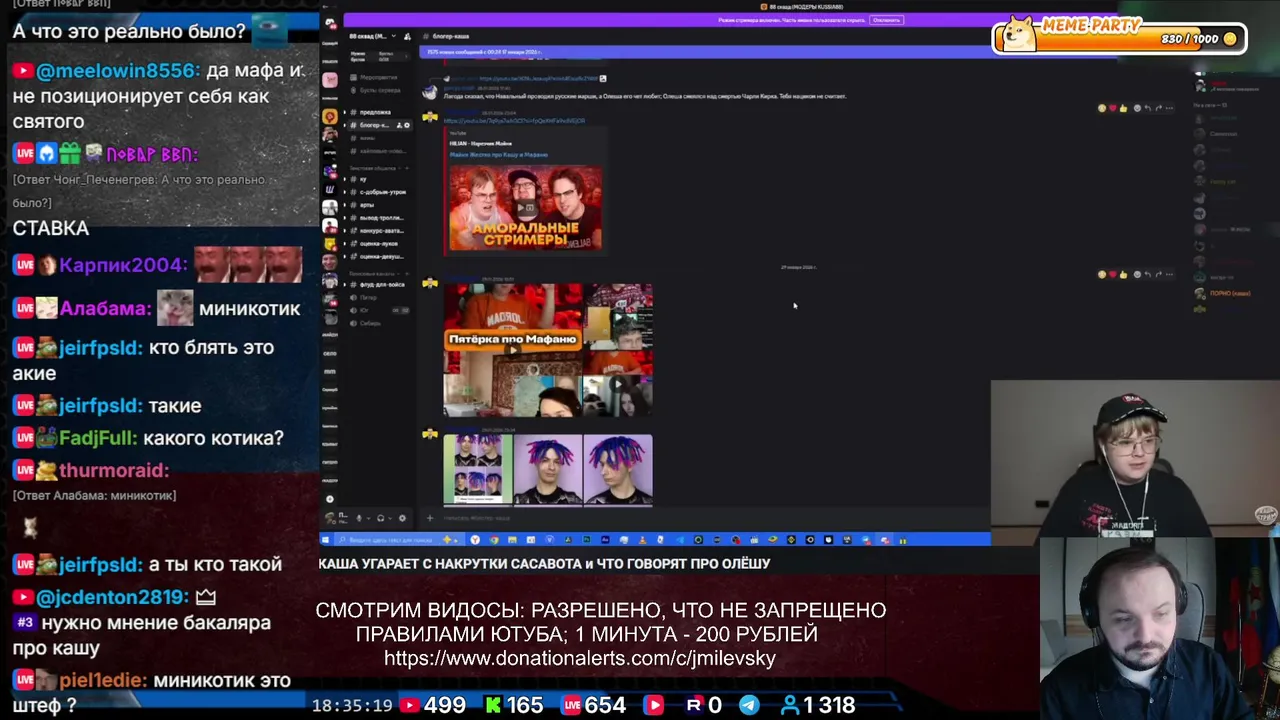Open After Effects from the taskbar
1280x720 pixels.
click(605, 539)
